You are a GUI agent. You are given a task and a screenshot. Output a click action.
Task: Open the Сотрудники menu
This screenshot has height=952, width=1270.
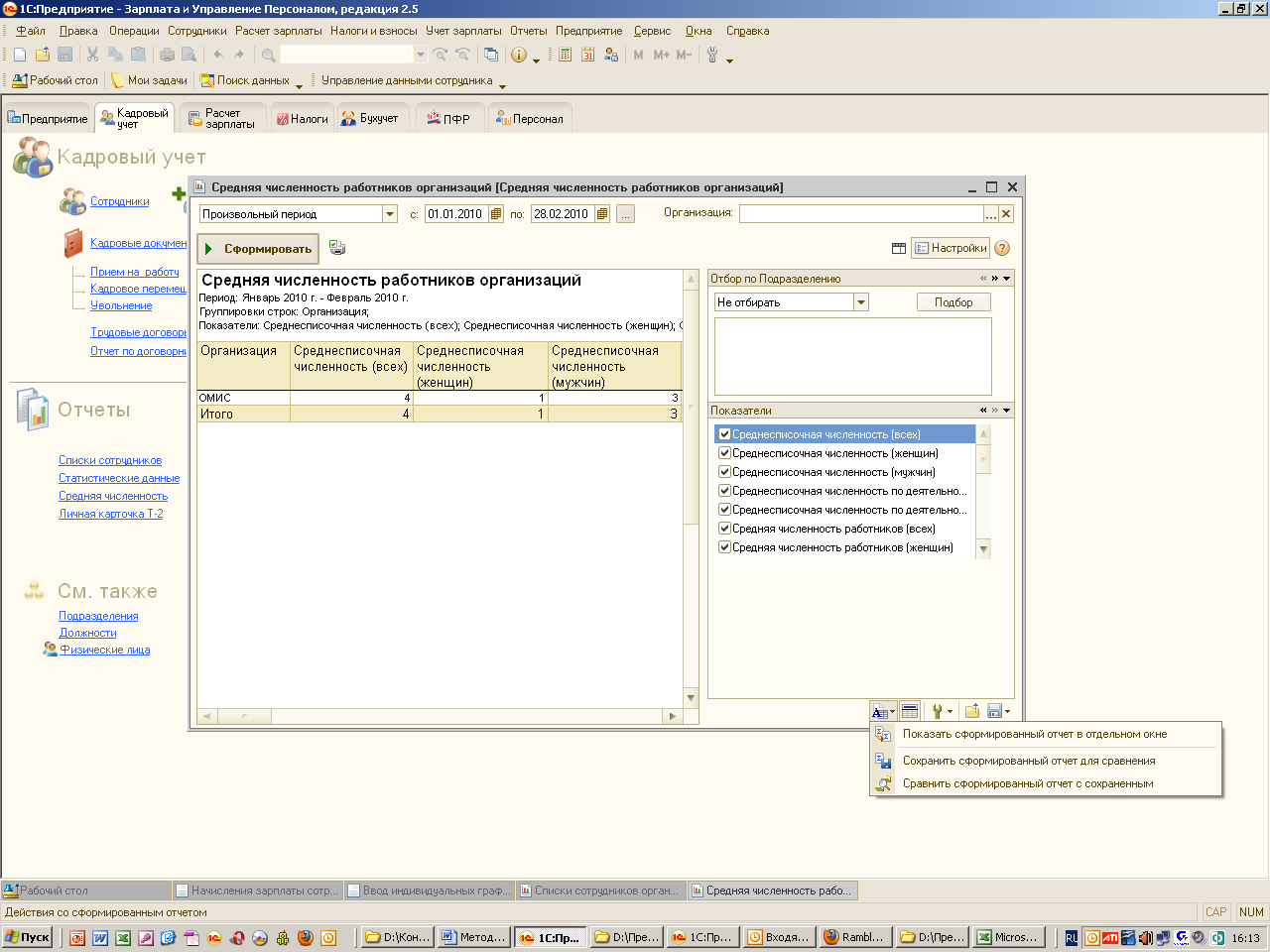[x=197, y=31]
